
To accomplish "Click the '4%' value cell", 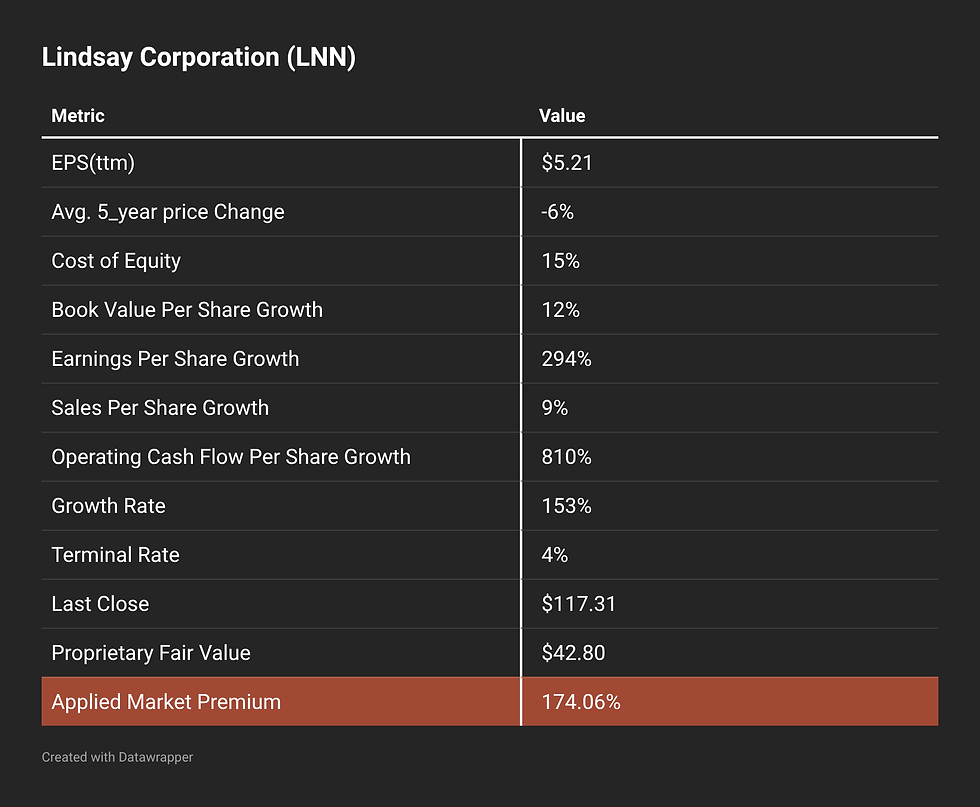I will 554,555.
